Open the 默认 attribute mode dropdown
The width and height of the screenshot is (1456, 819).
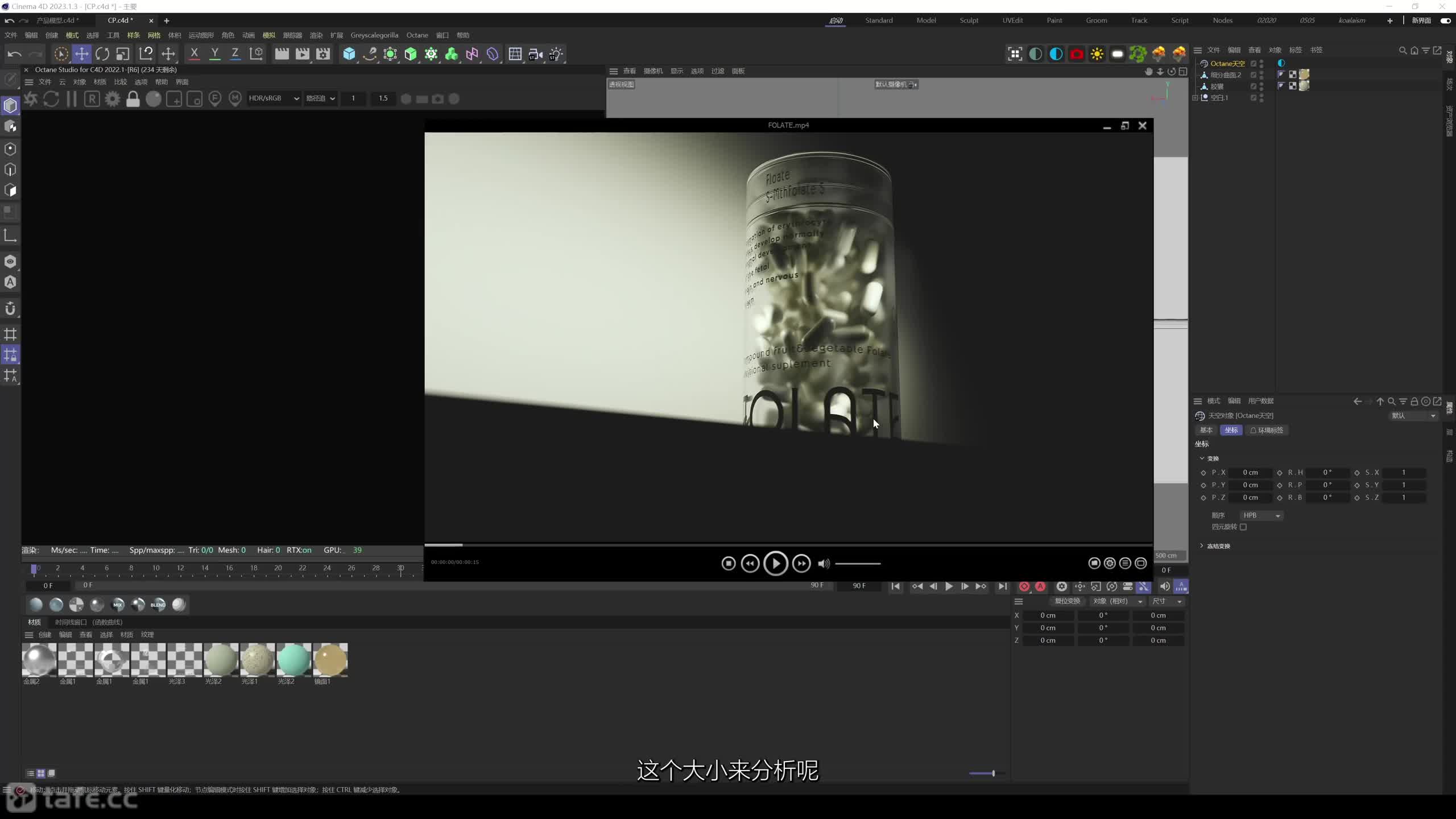point(1414,416)
